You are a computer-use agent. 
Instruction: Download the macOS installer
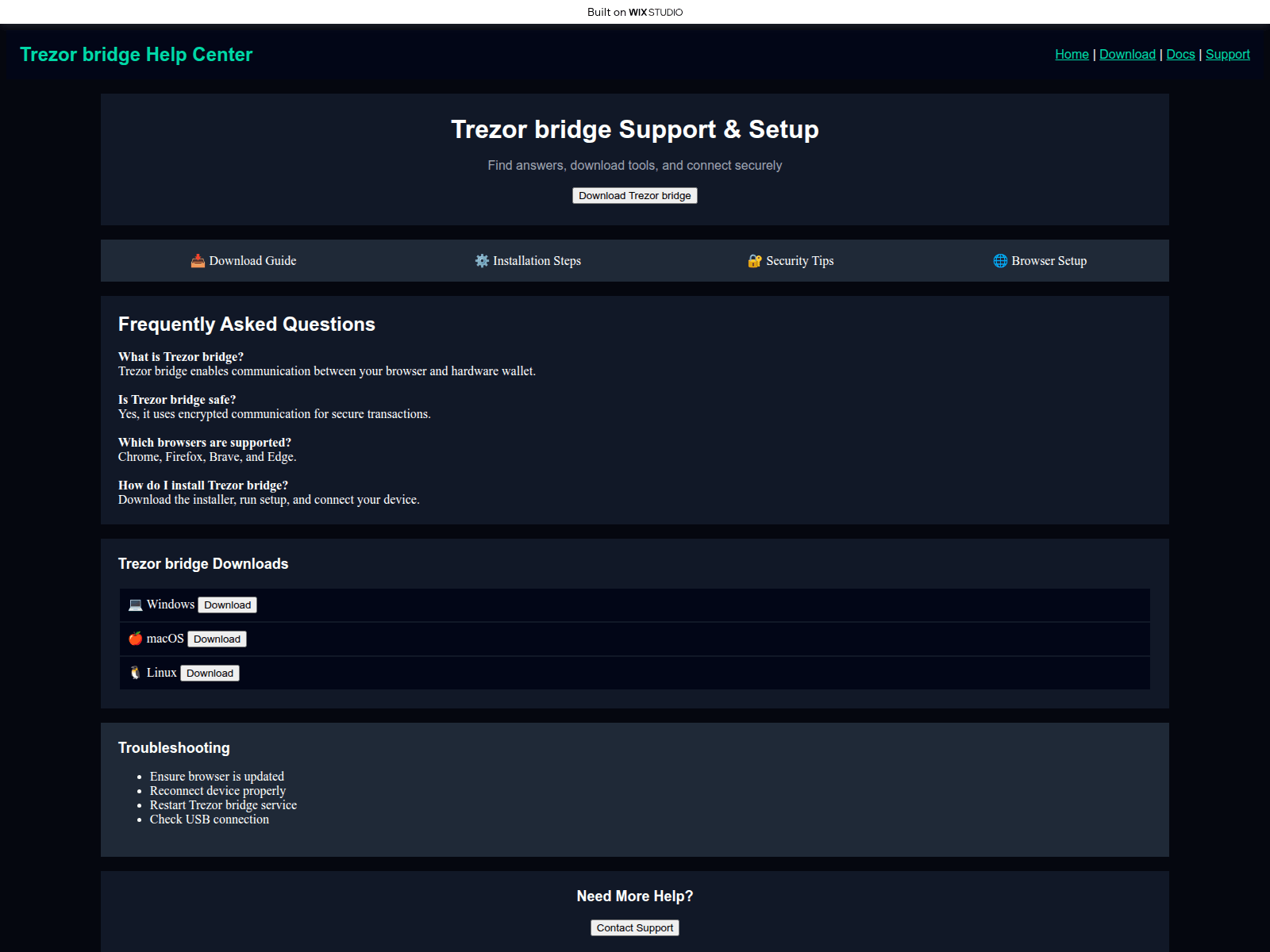(217, 639)
